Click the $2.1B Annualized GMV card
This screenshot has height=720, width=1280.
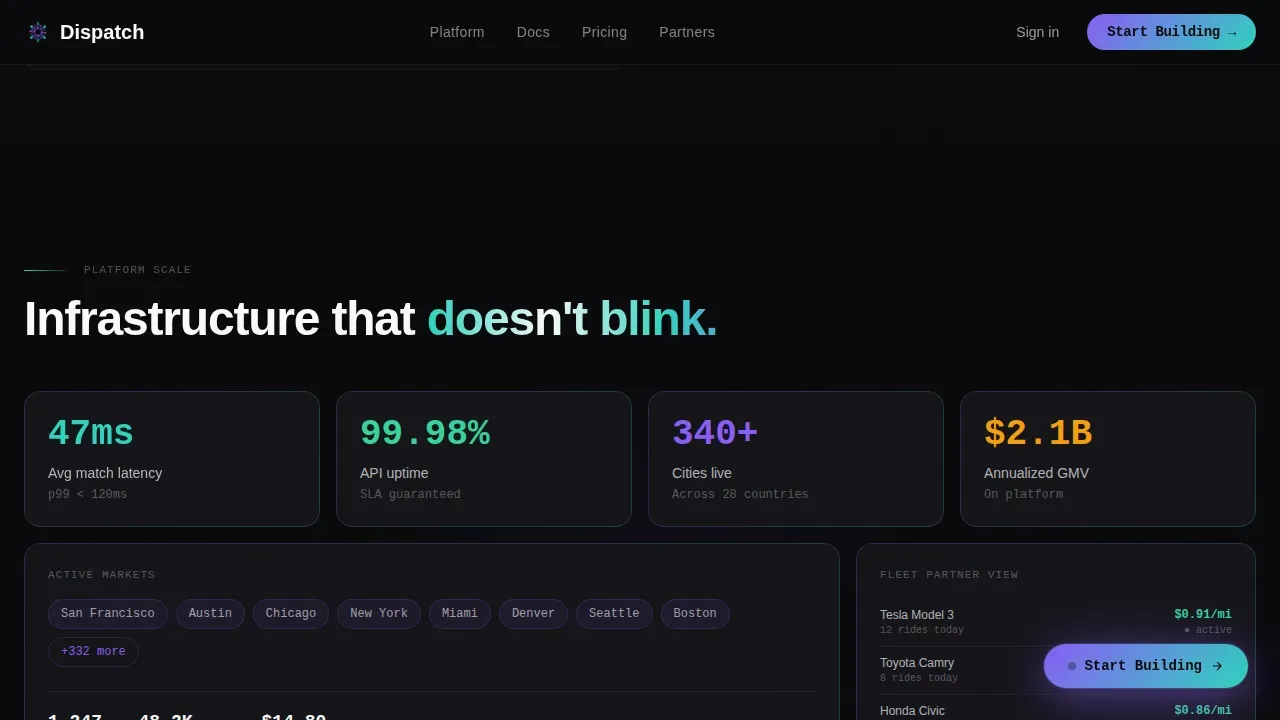coord(1108,459)
